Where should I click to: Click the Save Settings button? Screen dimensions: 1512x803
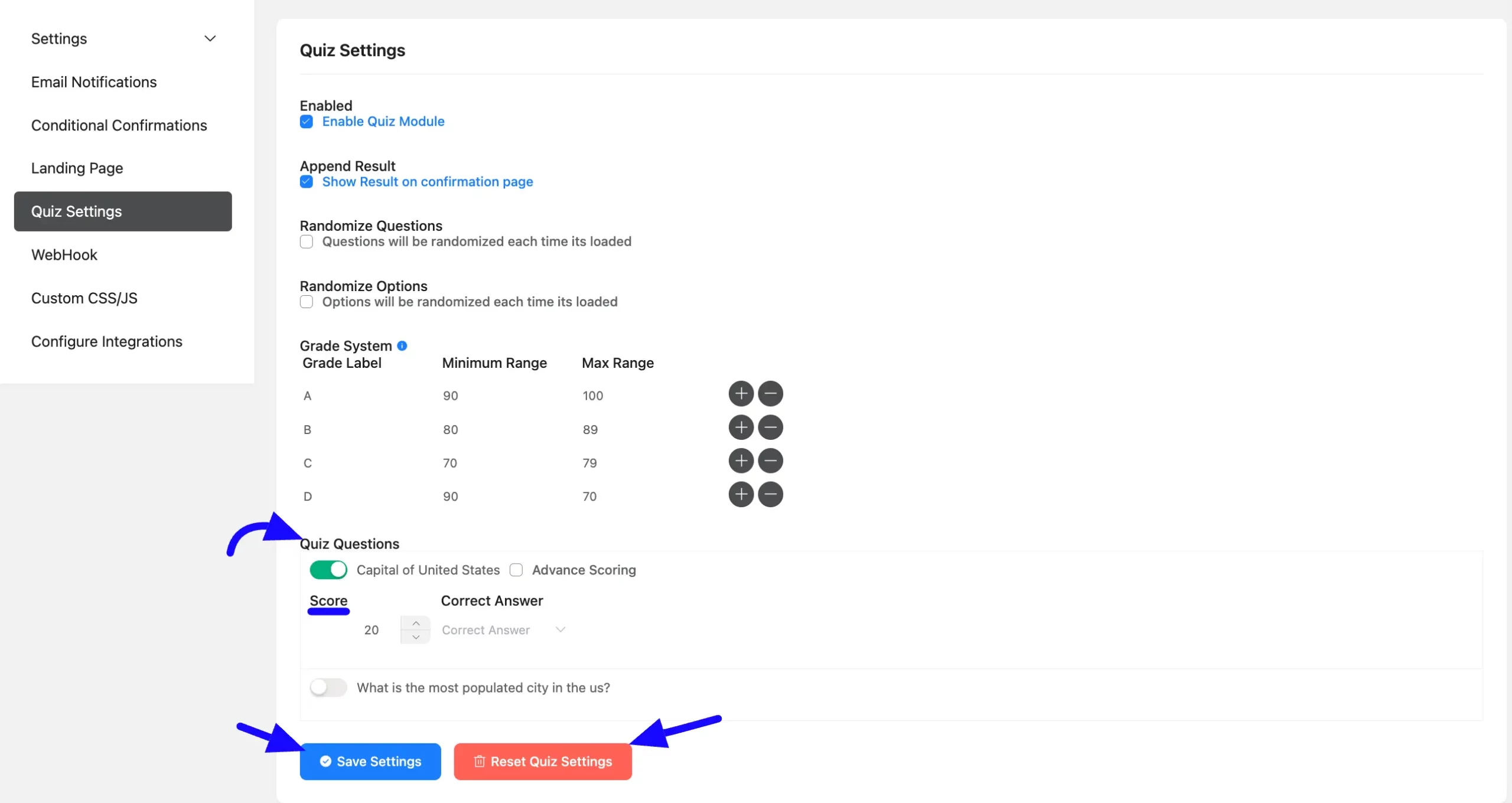point(370,762)
